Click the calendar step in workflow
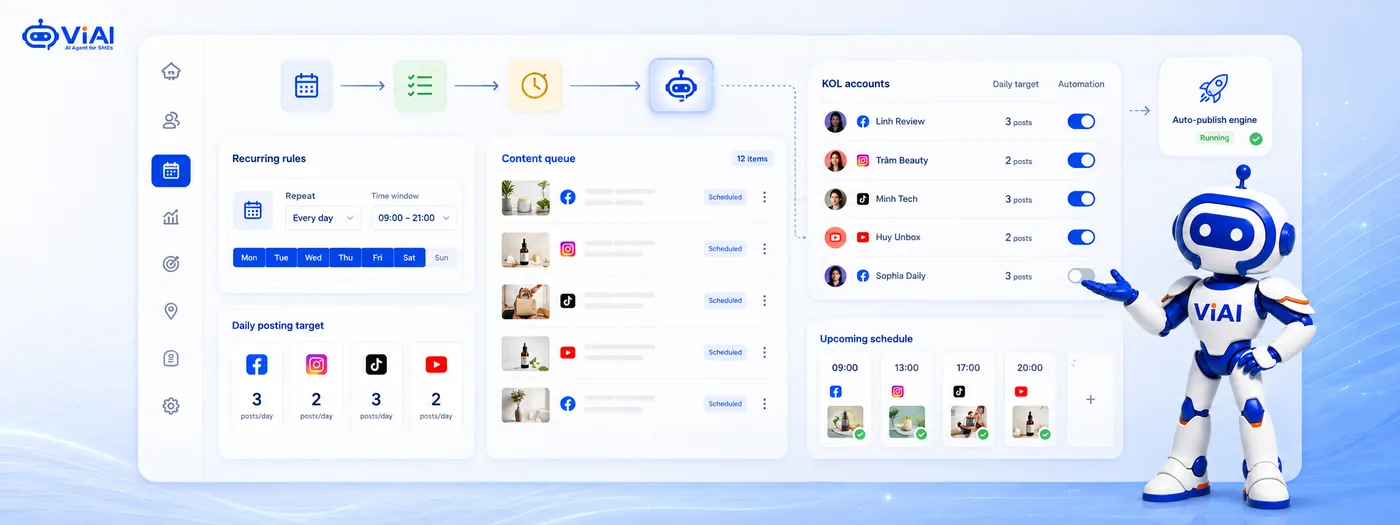The width and height of the screenshot is (1400, 525). point(306,85)
